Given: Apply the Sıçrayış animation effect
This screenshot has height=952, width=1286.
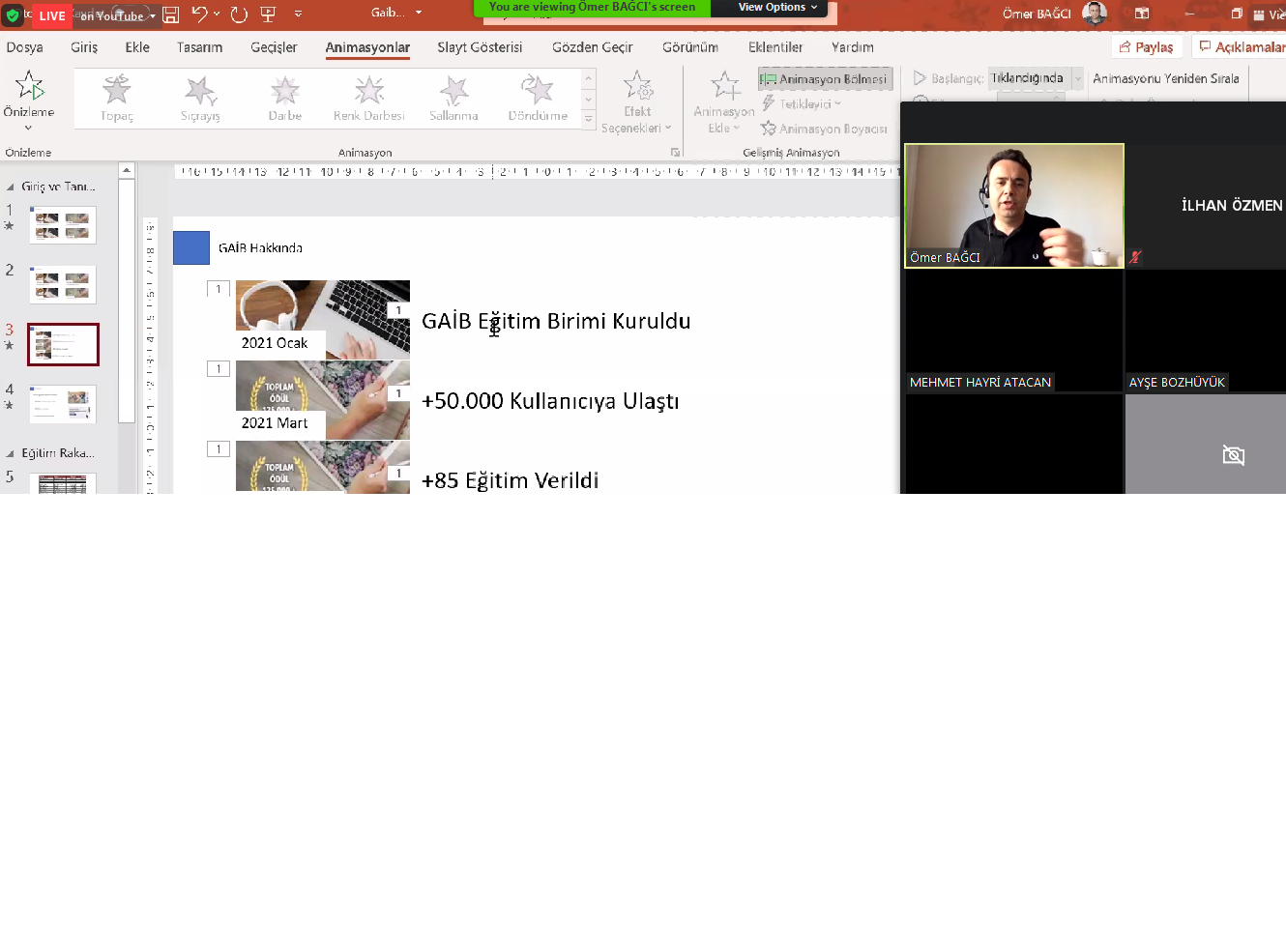Looking at the screenshot, I should point(200,98).
